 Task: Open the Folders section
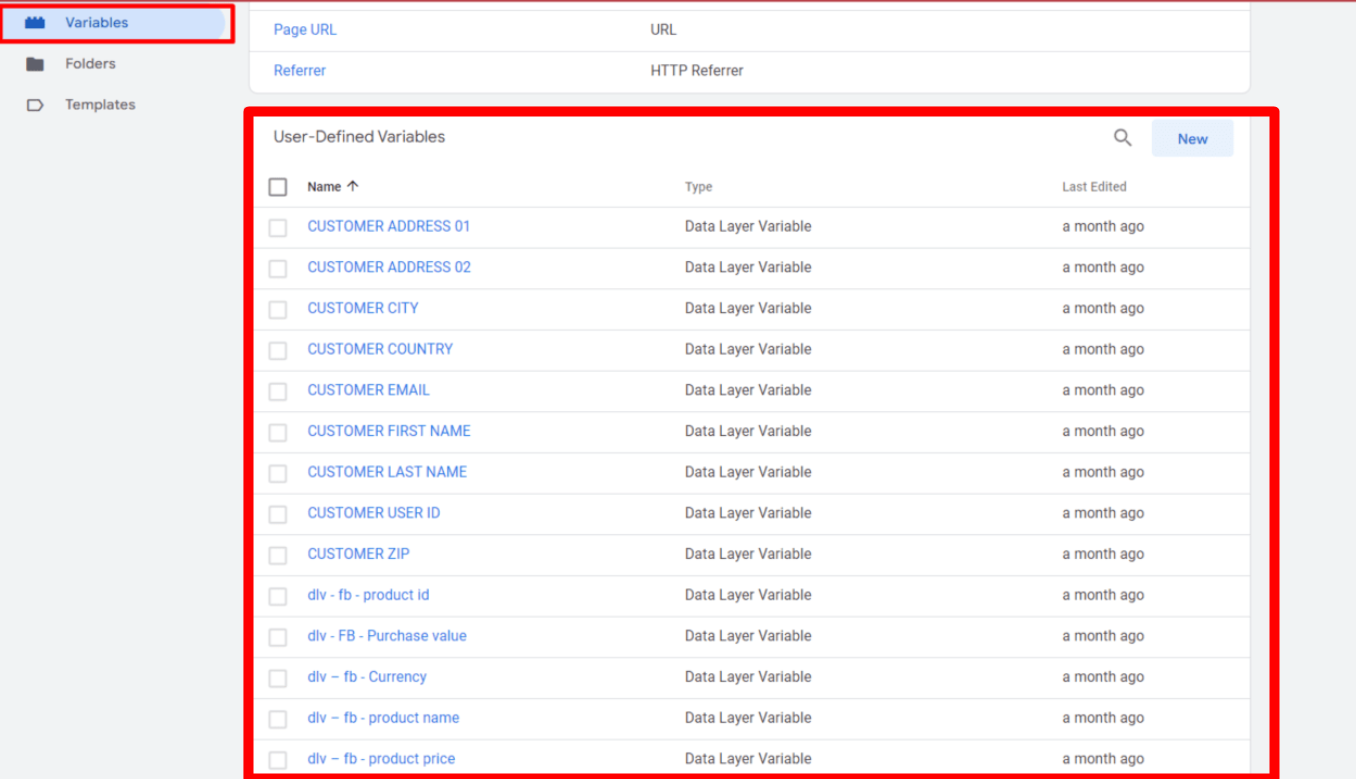click(x=90, y=64)
